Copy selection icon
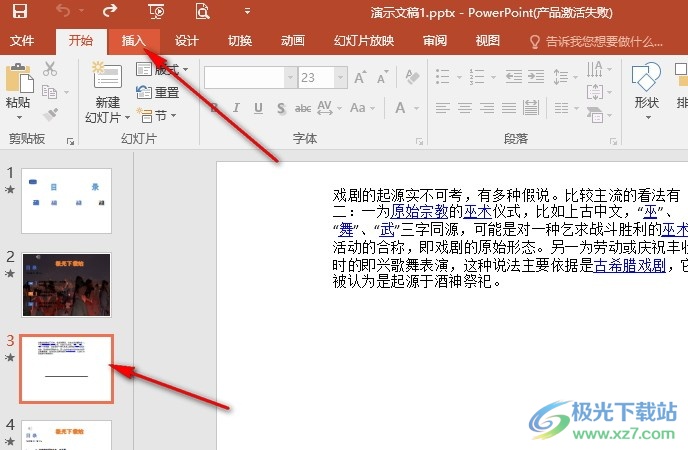Image resolution: width=688 pixels, height=450 pixels. click(x=49, y=92)
